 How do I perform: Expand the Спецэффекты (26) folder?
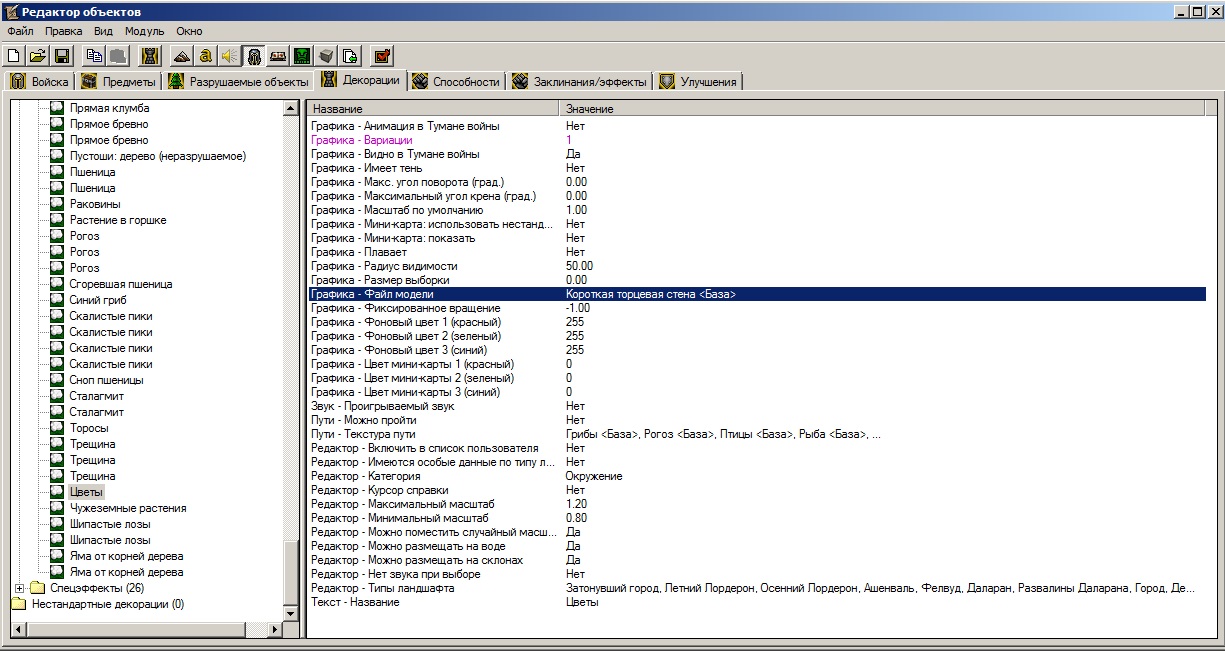[20, 588]
